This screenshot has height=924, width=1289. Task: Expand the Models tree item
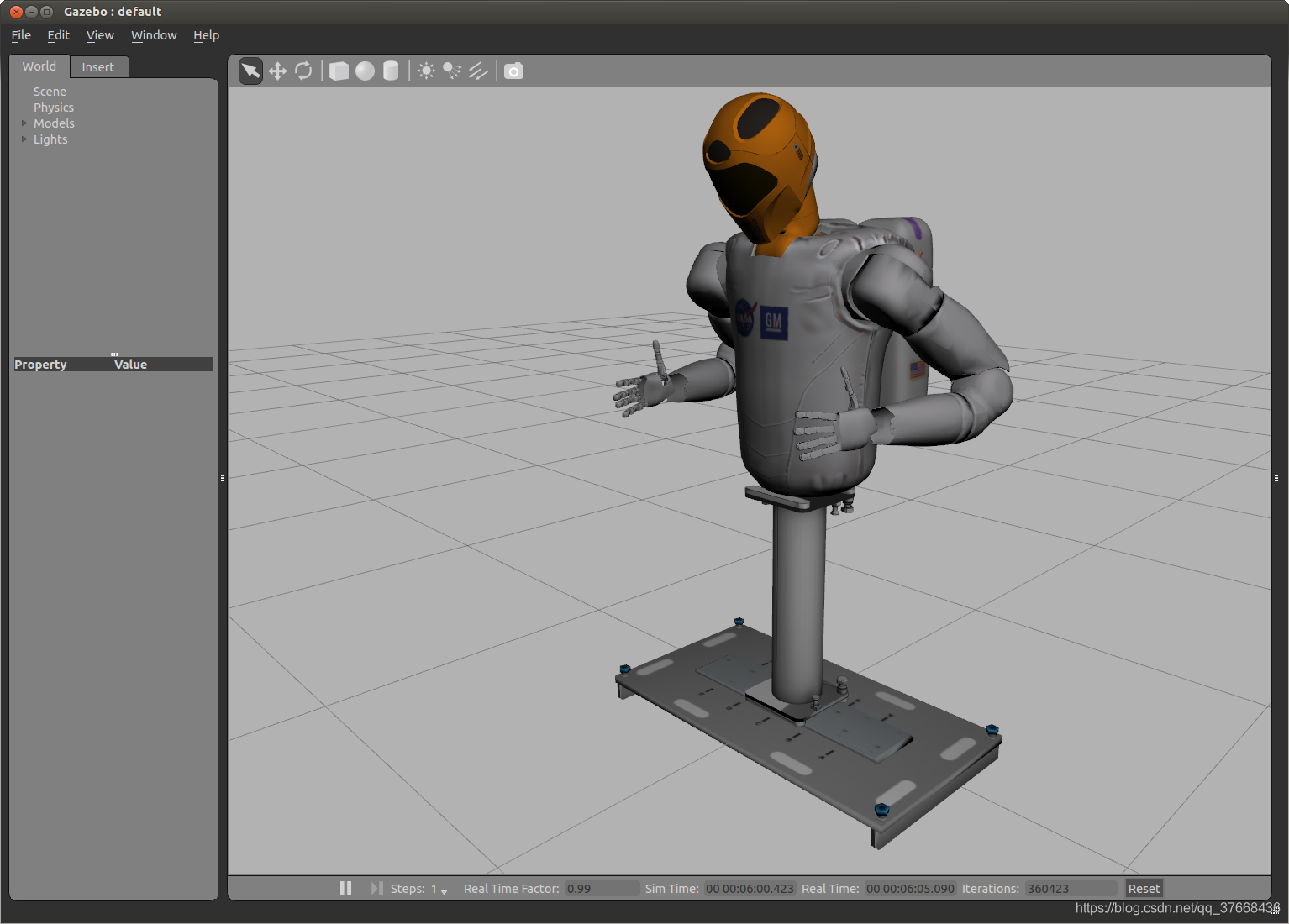[x=24, y=123]
